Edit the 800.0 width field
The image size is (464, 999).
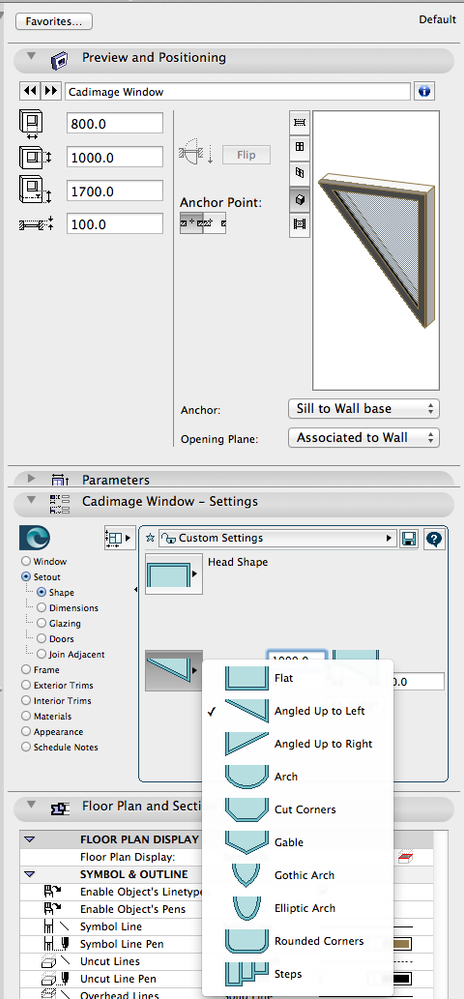[x=115, y=124]
